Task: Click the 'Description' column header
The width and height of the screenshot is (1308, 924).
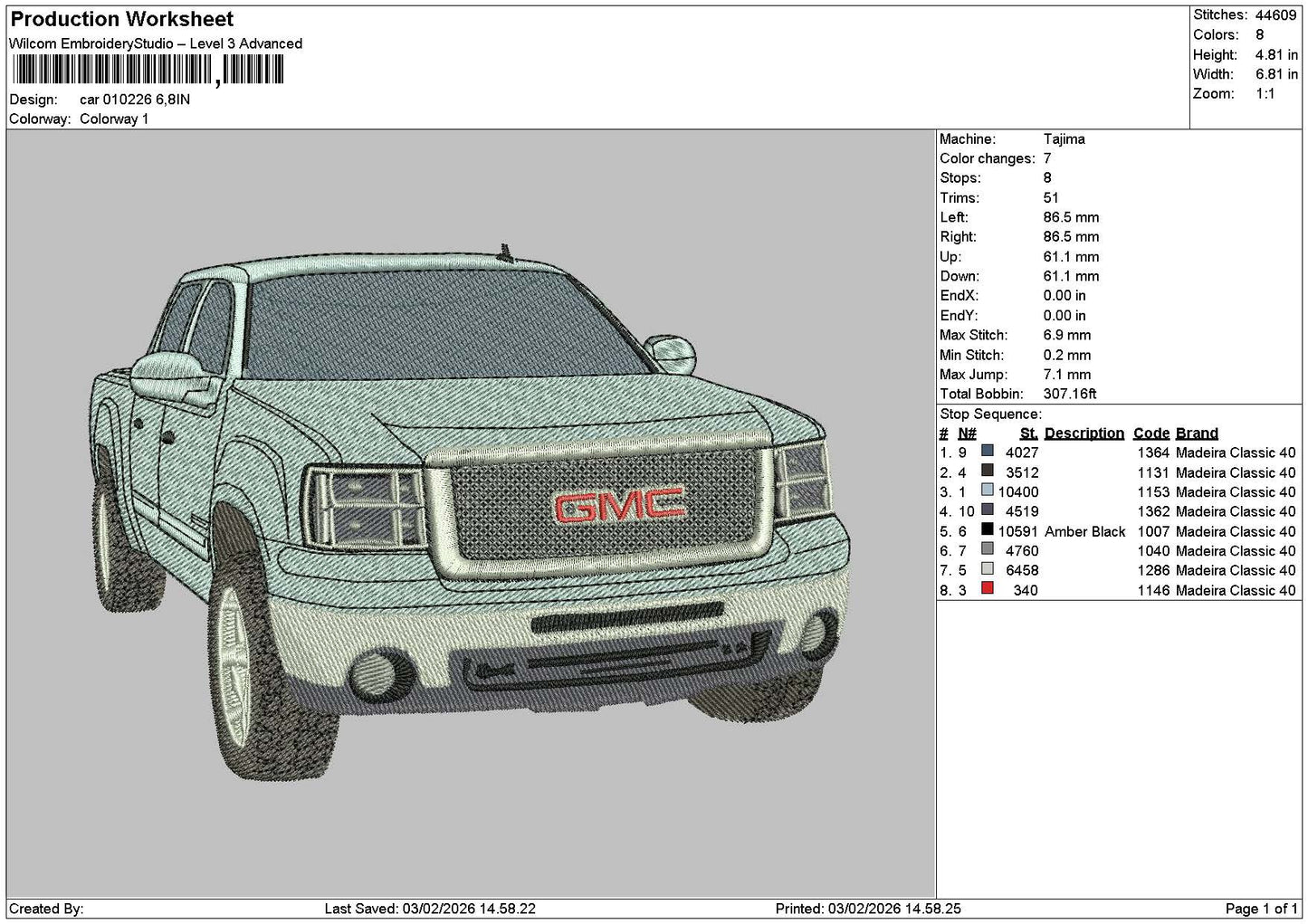Action: 1084,433
